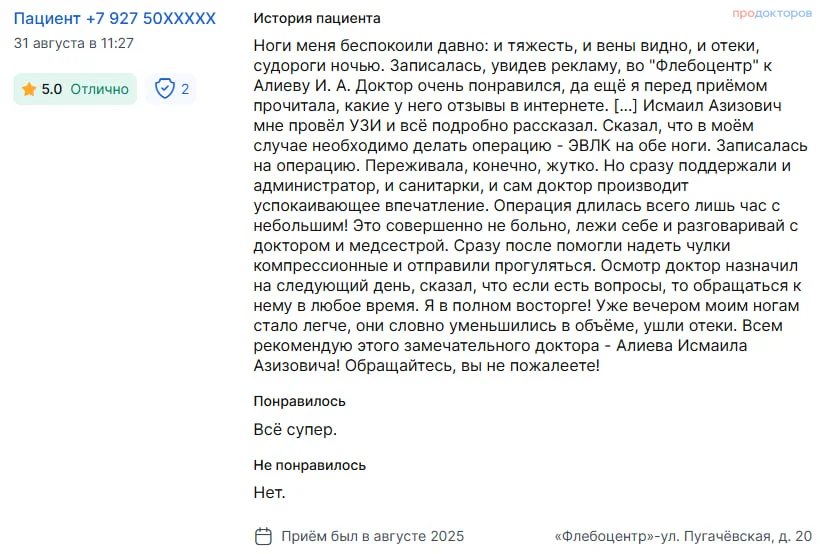Click the "Понравилось" section heading
The image size is (820, 554).
coord(300,401)
